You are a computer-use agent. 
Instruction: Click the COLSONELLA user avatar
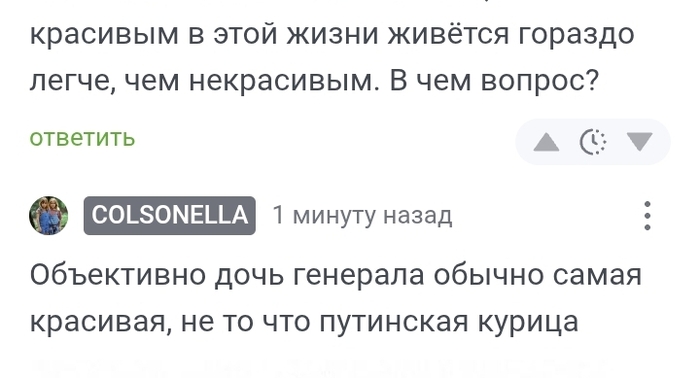click(x=49, y=215)
